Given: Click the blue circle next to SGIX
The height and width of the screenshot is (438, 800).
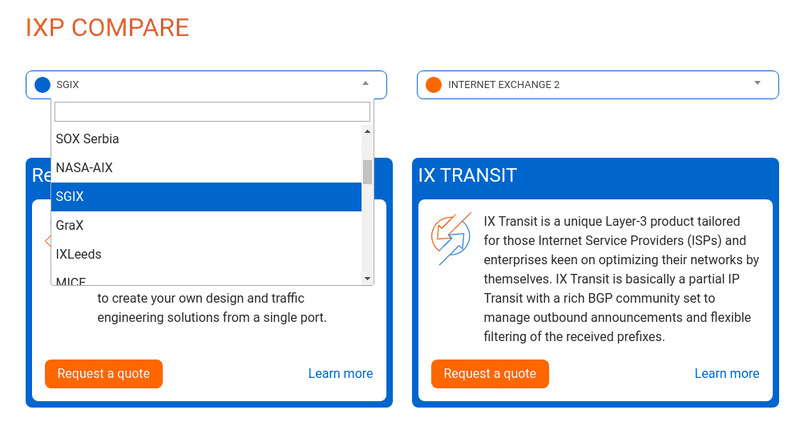Looking at the screenshot, I should click(42, 85).
